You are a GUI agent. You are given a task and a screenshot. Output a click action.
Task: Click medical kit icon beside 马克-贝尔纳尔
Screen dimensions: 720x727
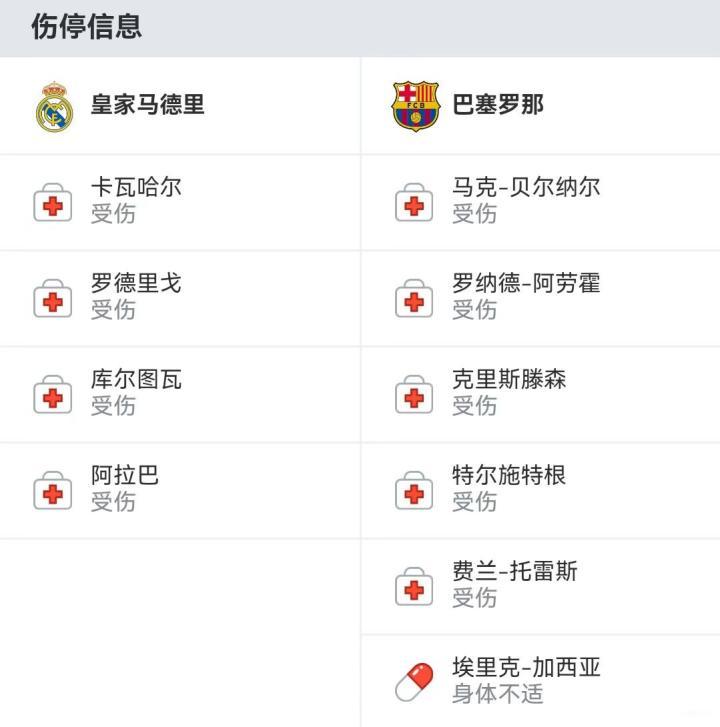(x=414, y=203)
